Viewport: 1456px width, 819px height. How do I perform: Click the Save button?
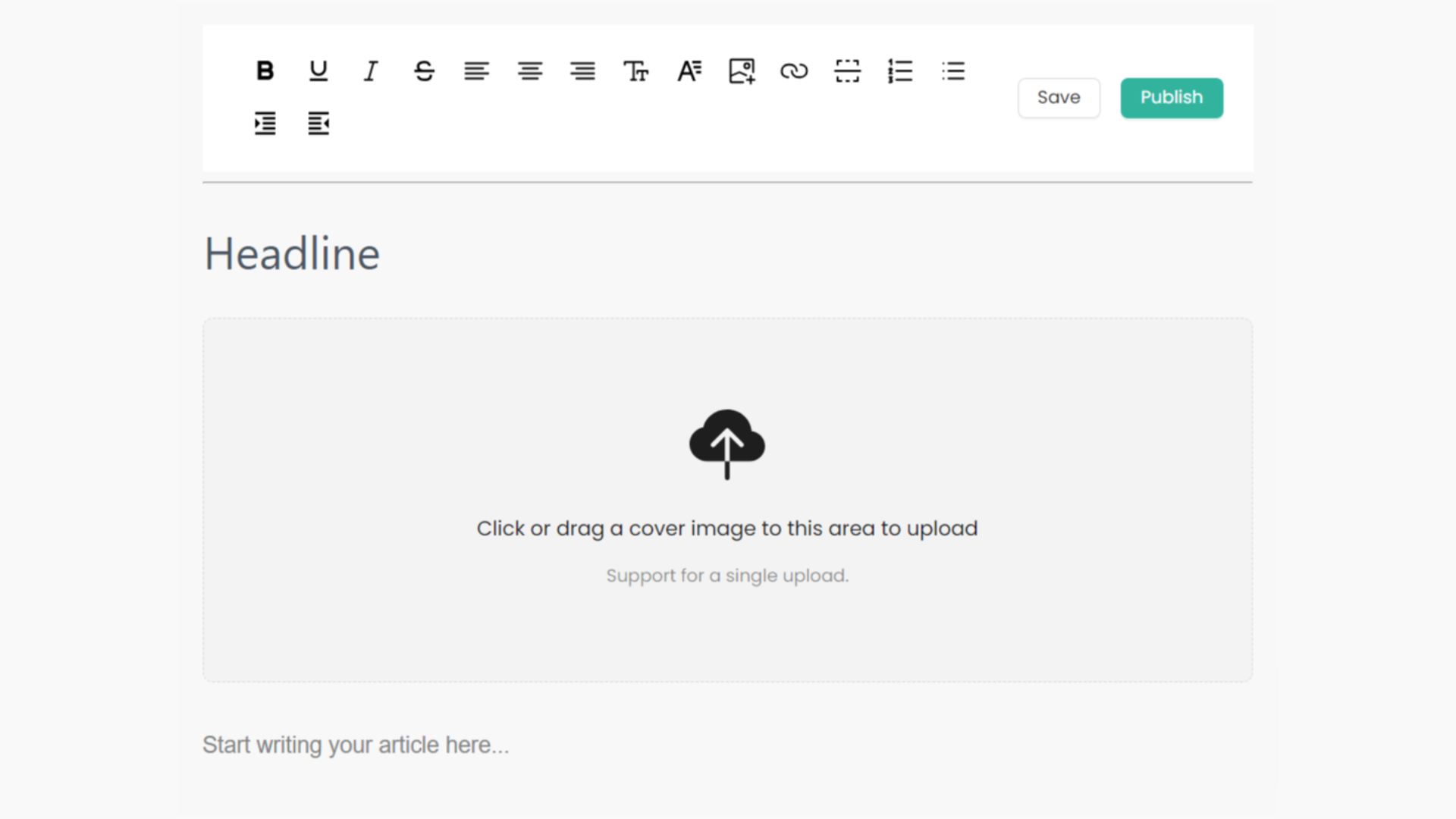(1059, 98)
